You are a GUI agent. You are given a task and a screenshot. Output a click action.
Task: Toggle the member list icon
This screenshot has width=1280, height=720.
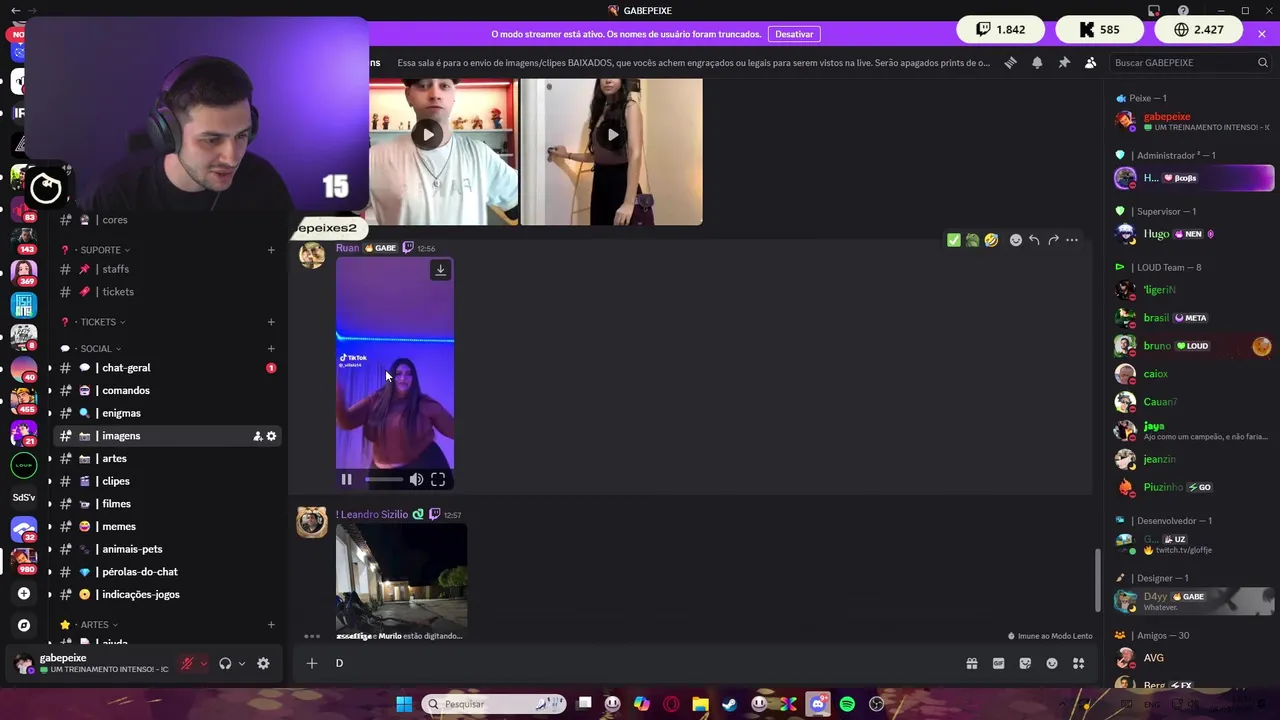pos(1090,62)
